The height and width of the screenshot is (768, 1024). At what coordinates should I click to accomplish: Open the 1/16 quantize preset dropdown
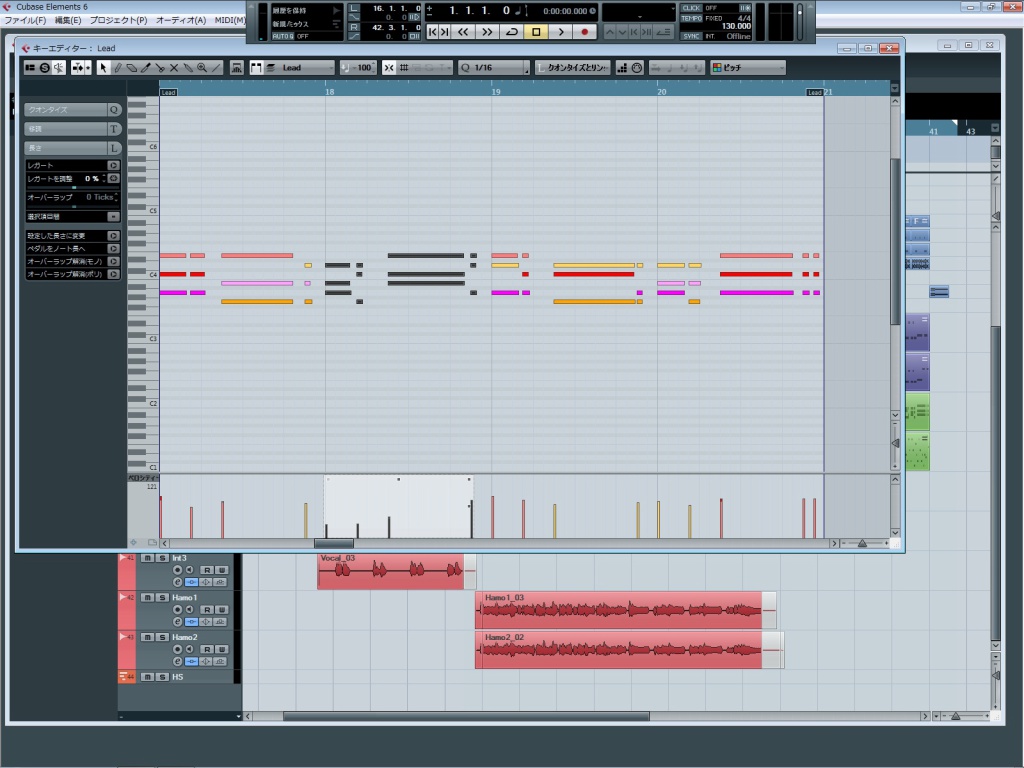(x=495, y=68)
